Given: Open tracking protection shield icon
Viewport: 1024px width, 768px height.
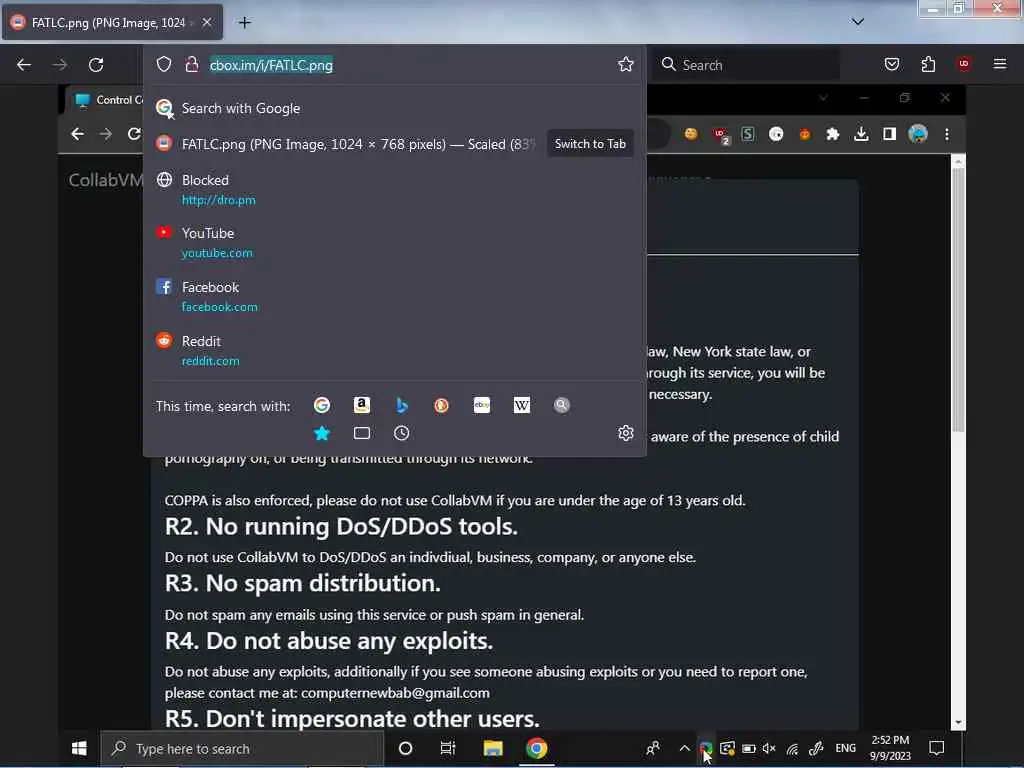Looking at the screenshot, I should [164, 64].
